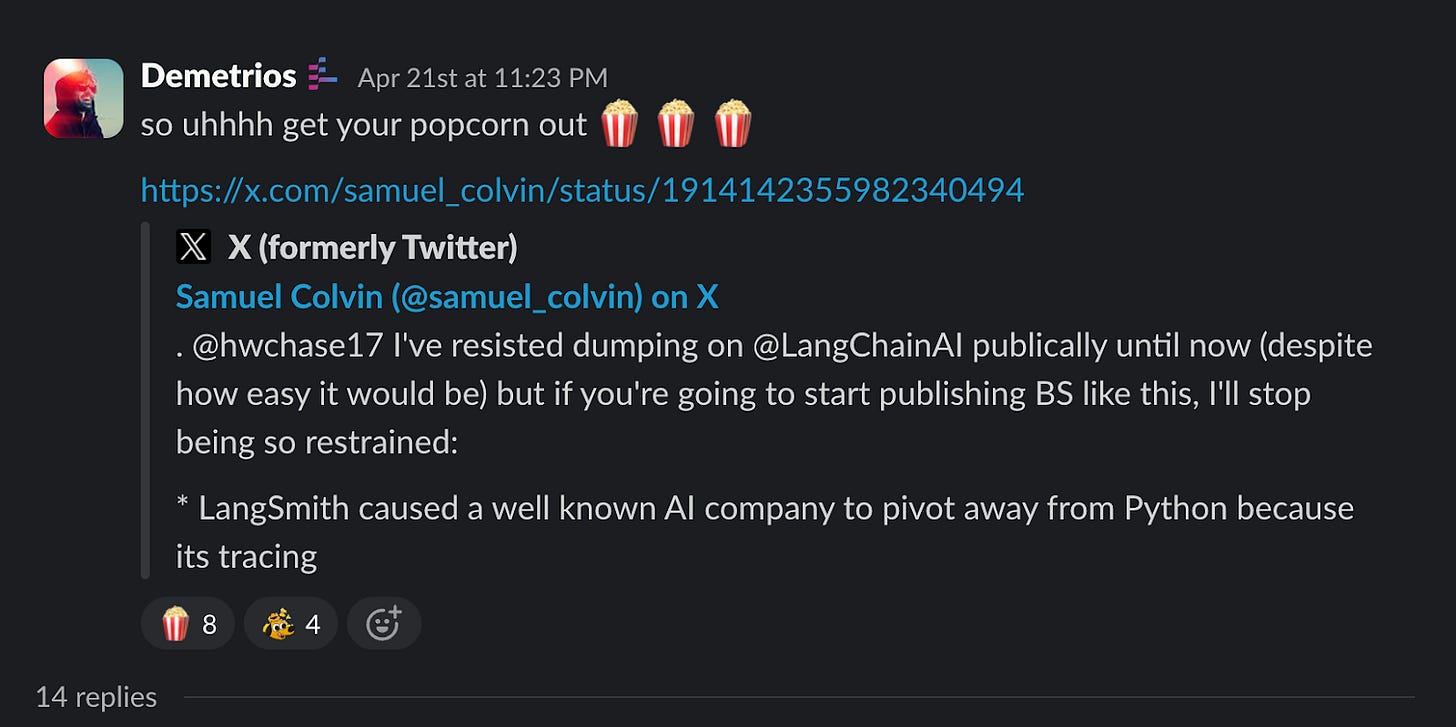1456x727 pixels.
Task: Click the popcorn emoji inside the reaction pill
Action: tap(174, 622)
